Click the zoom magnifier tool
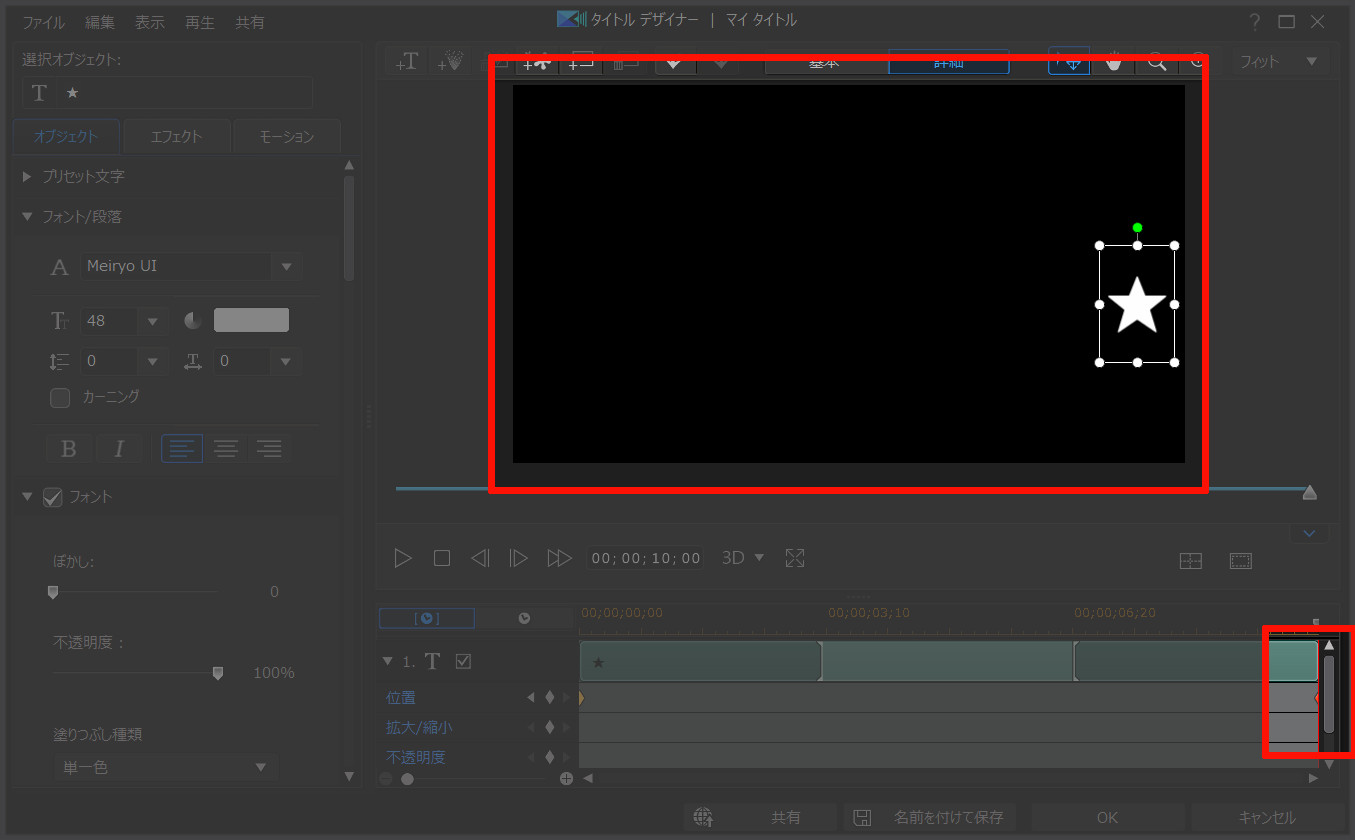This screenshot has width=1355, height=840. pyautogui.click(x=1157, y=62)
